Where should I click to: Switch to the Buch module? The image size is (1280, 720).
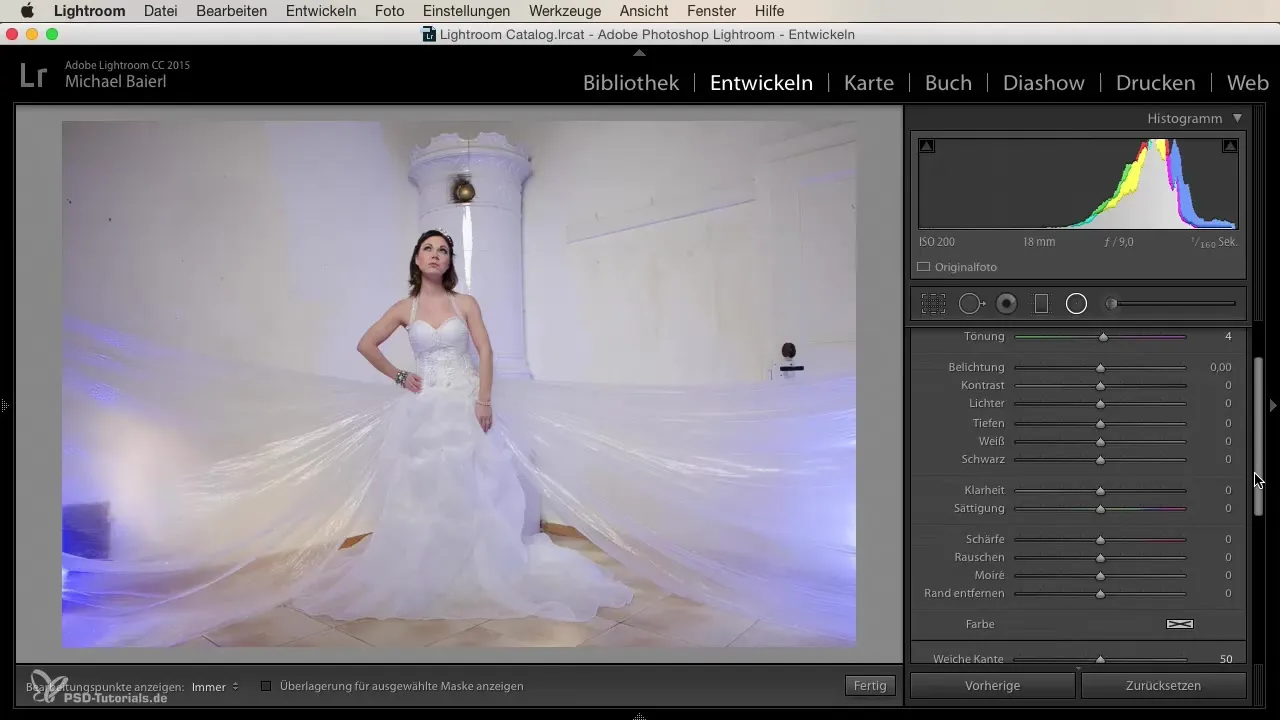pyautogui.click(x=948, y=83)
